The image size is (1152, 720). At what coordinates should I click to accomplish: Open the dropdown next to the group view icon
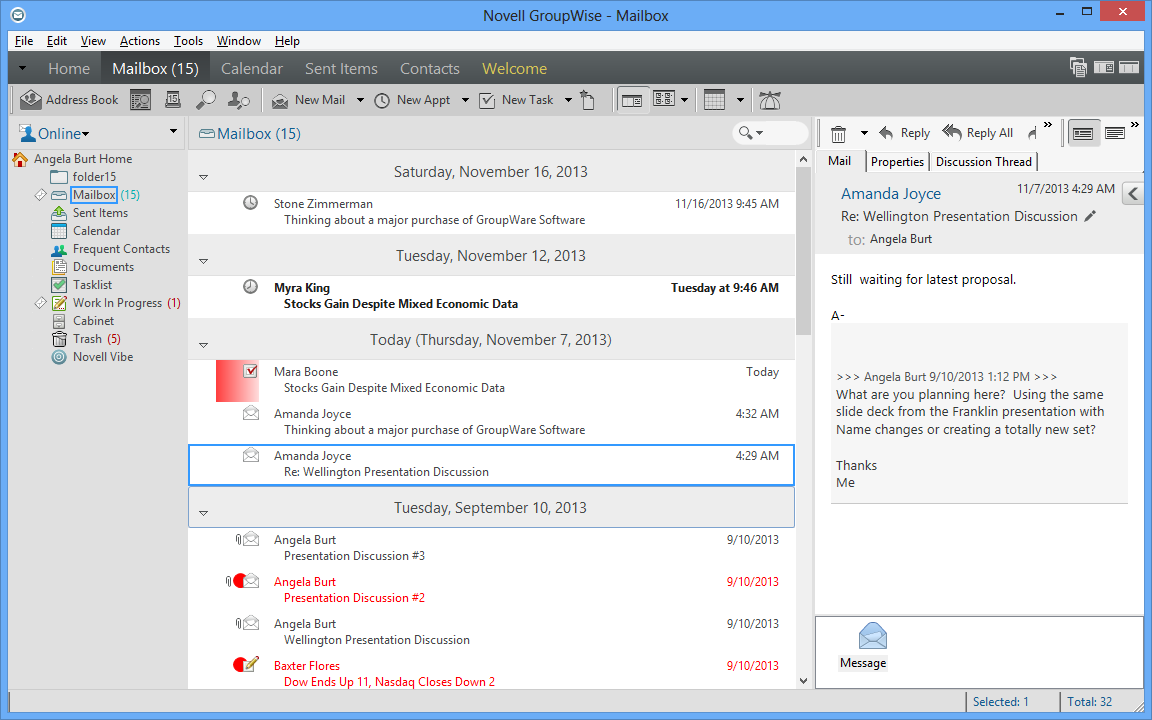[x=685, y=101]
